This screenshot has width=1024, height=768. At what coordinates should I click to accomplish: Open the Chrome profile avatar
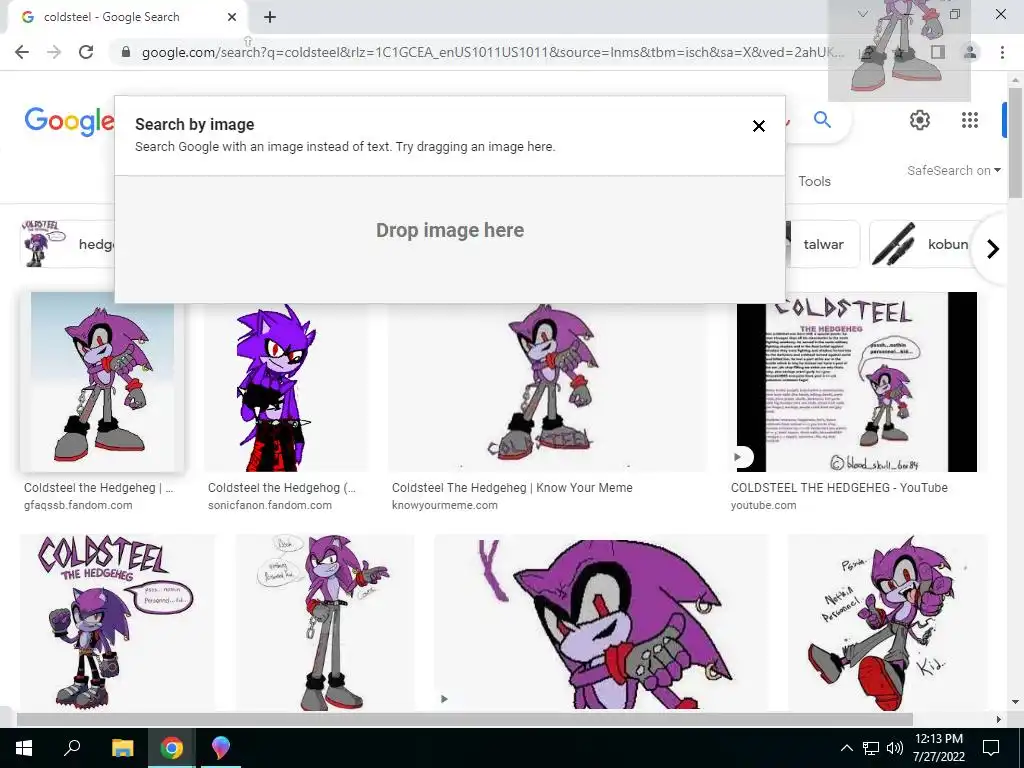point(970,52)
